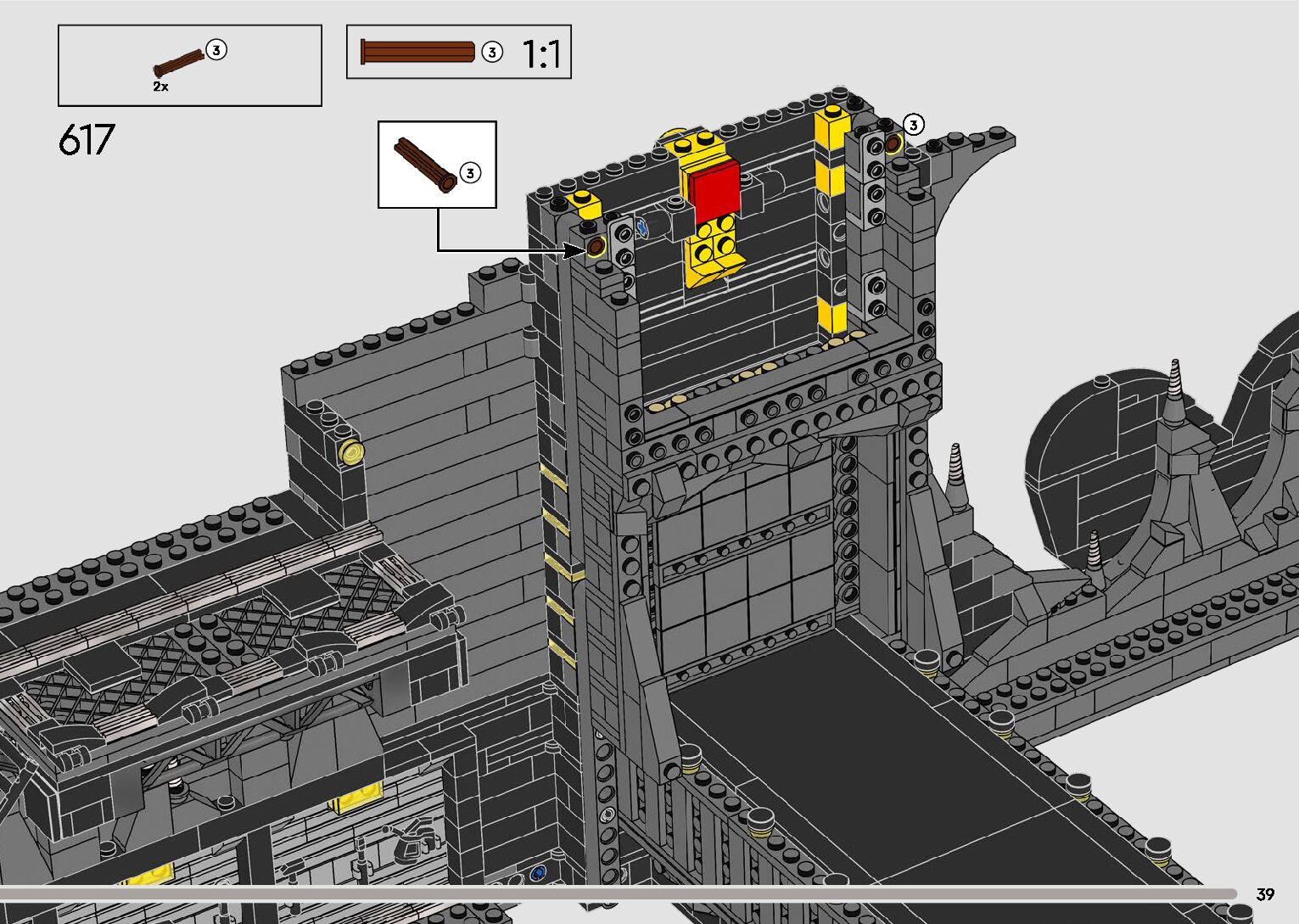This screenshot has width=1299, height=924.
Task: Click the brown axle end at the callout arrow tip
Action: click(x=596, y=247)
